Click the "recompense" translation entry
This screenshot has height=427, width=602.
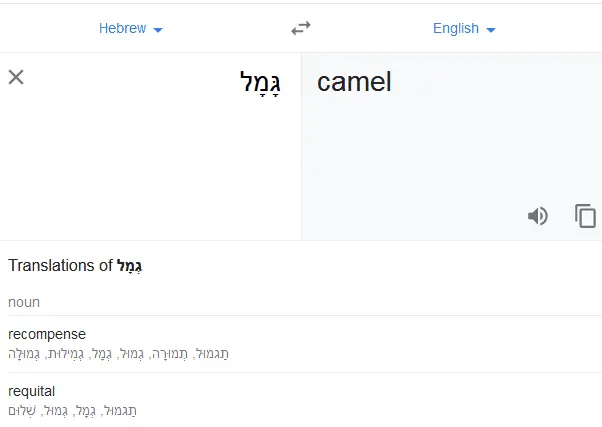[x=47, y=334]
